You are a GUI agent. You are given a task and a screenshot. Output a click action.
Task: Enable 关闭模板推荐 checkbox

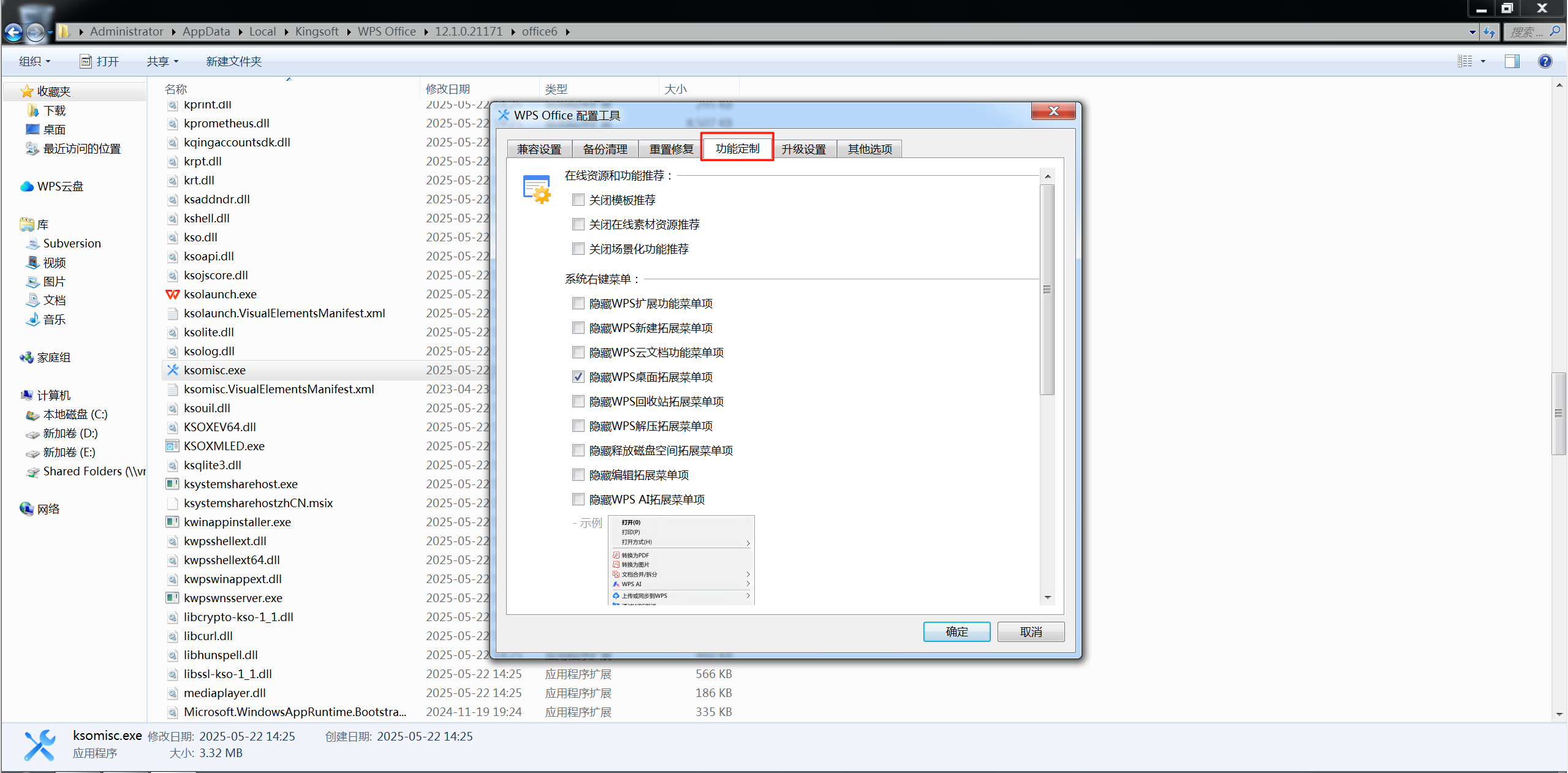tap(578, 200)
